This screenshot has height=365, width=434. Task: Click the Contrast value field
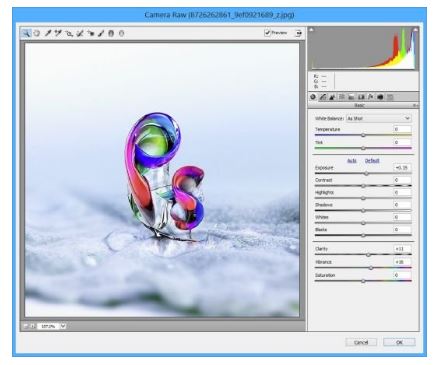pyautogui.click(x=402, y=180)
